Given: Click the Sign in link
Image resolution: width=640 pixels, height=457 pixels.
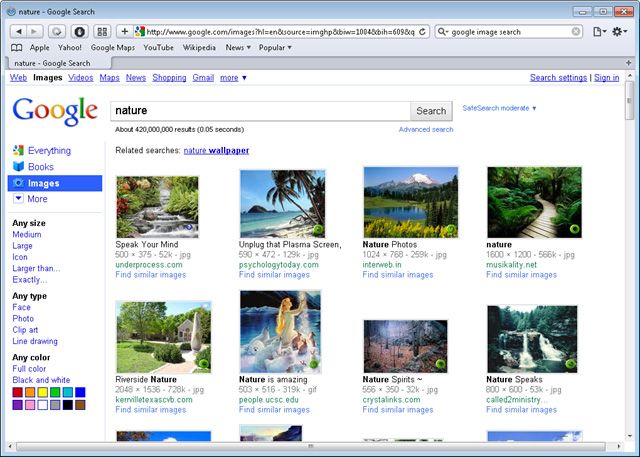Looking at the screenshot, I should [606, 78].
